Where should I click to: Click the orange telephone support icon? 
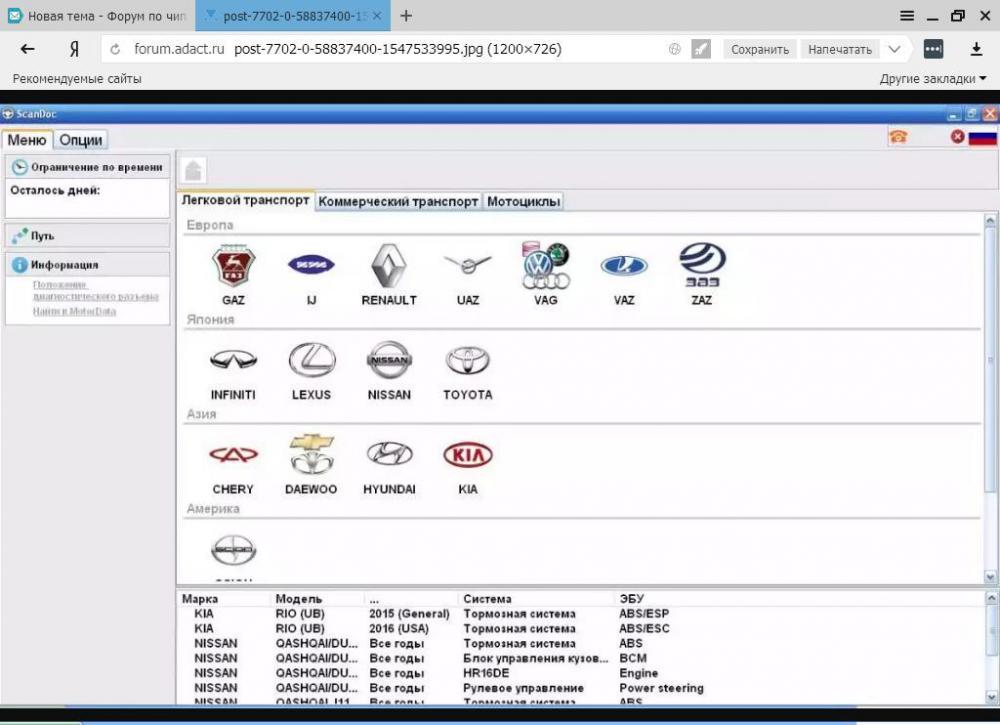tap(898, 137)
